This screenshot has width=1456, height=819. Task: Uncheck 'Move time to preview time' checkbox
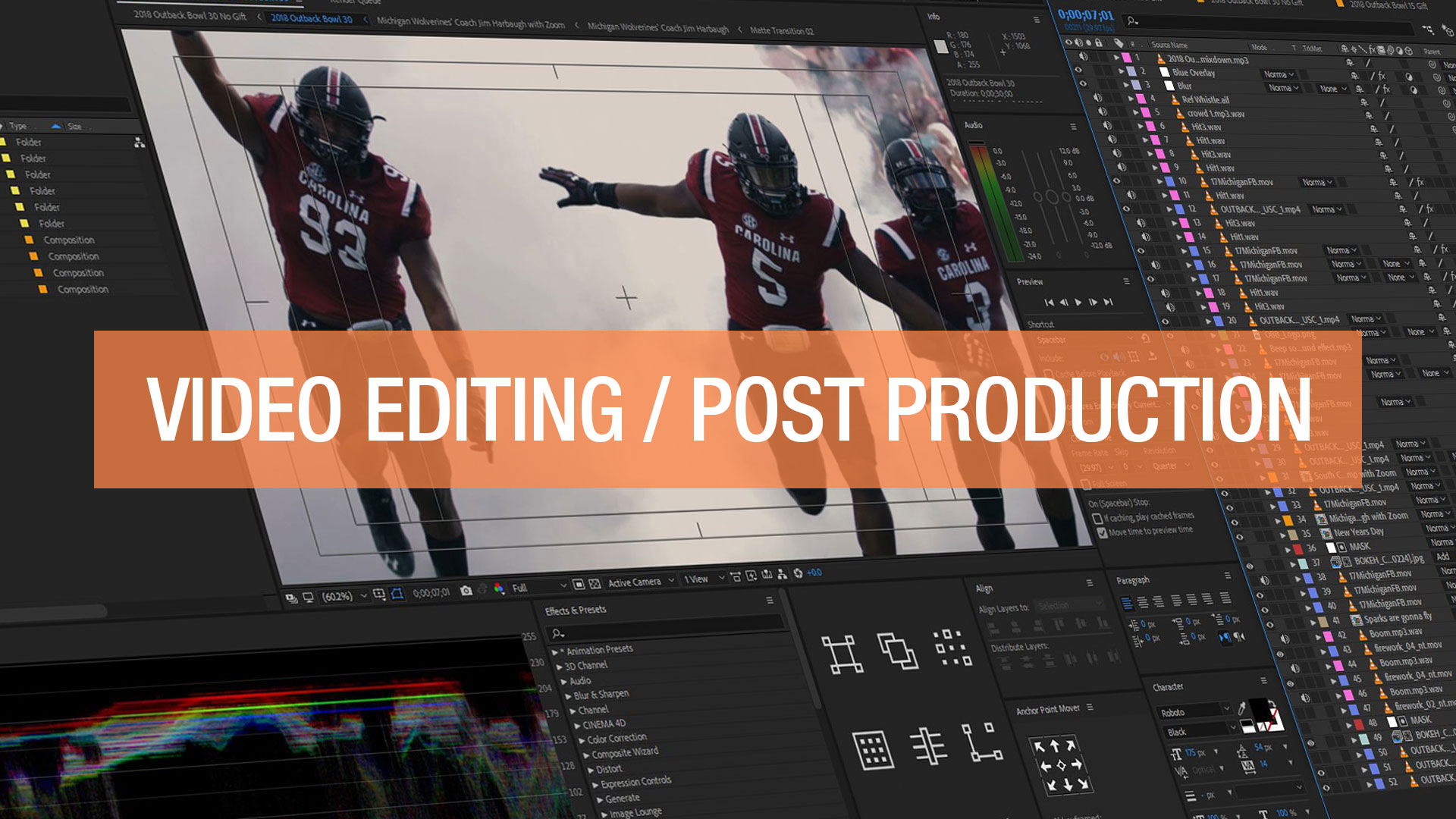point(1102,533)
